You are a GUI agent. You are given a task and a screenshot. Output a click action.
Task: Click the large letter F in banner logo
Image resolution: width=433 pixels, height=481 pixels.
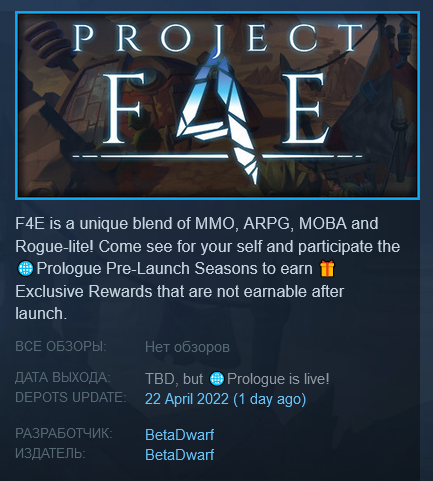click(125, 109)
